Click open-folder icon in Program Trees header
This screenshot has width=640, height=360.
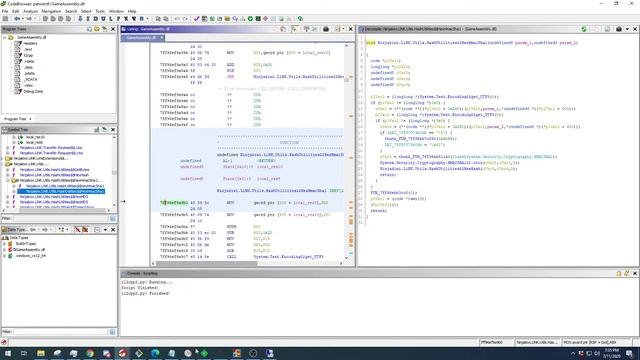coord(97,29)
